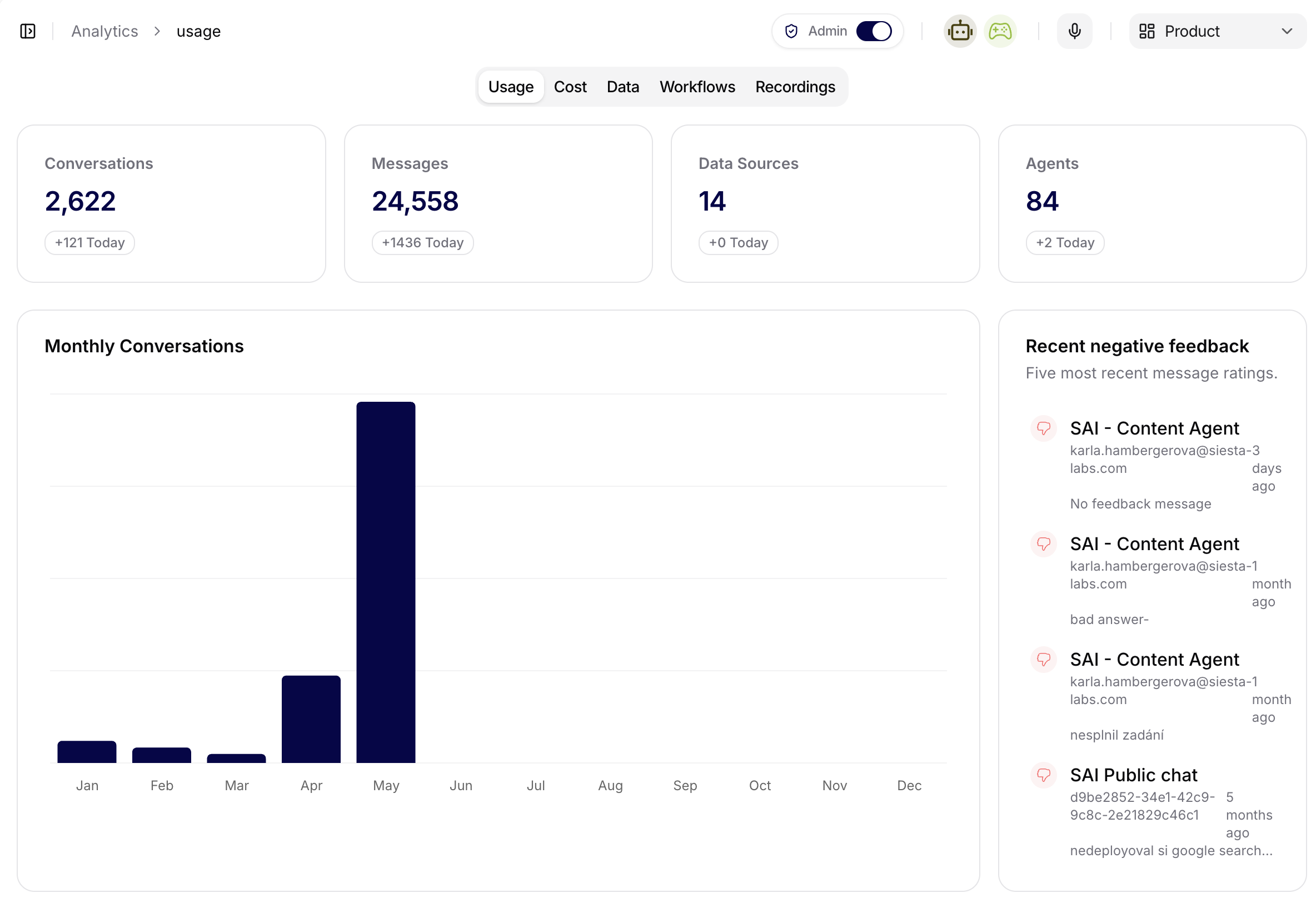Click the Recent negative feedback heading
The height and width of the screenshot is (898, 1316).
click(1136, 346)
